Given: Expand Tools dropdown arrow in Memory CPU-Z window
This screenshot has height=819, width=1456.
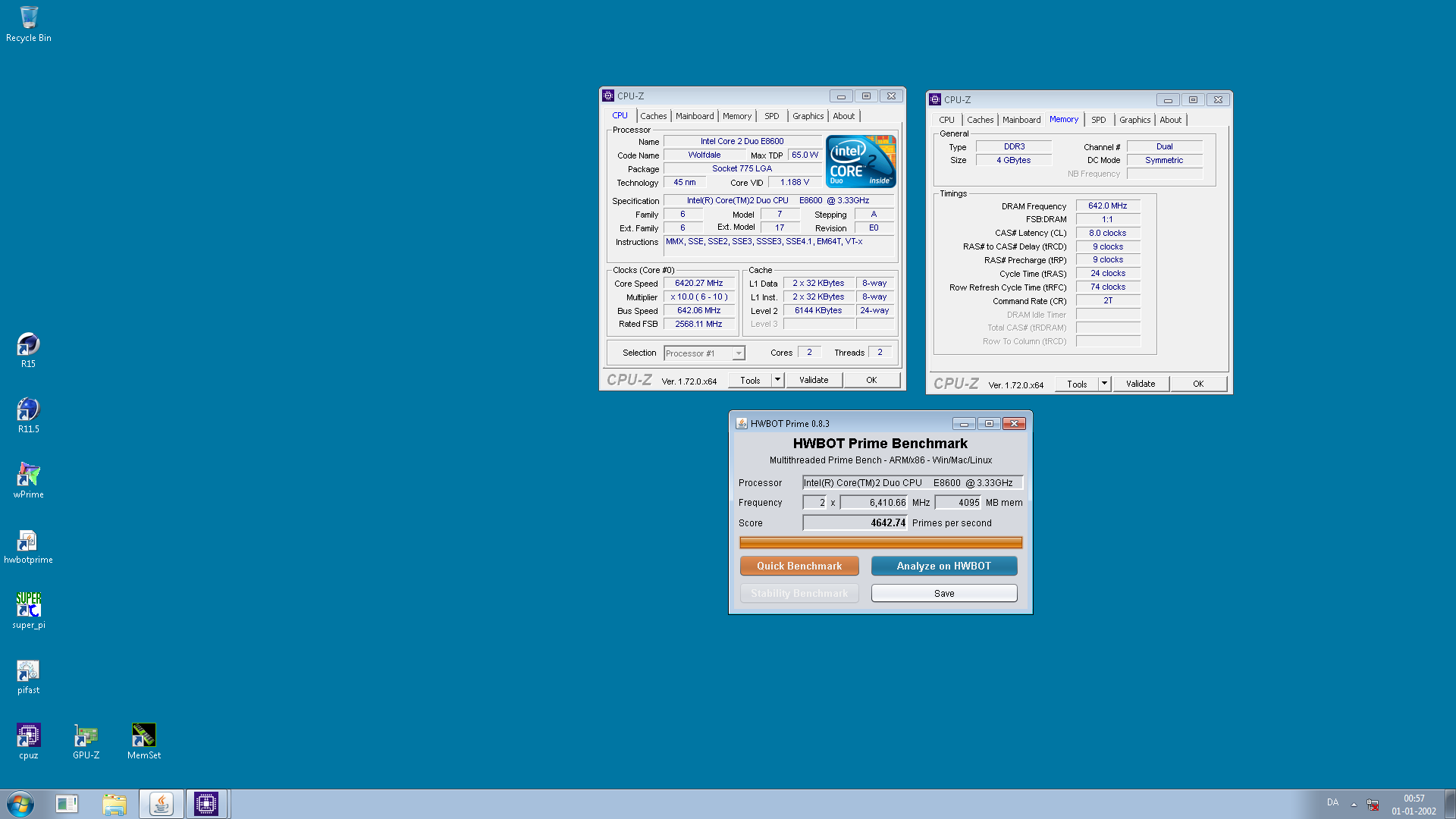Looking at the screenshot, I should coord(1104,384).
